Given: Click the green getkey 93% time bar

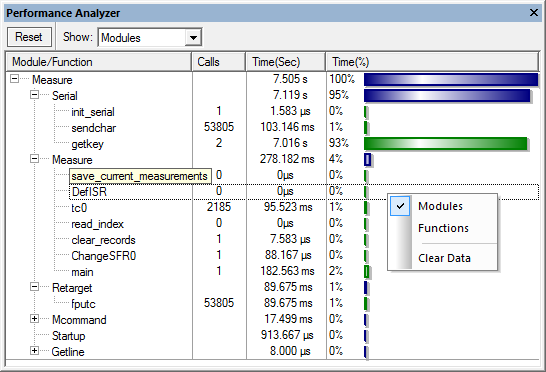Looking at the screenshot, I should pyautogui.click(x=445, y=144).
